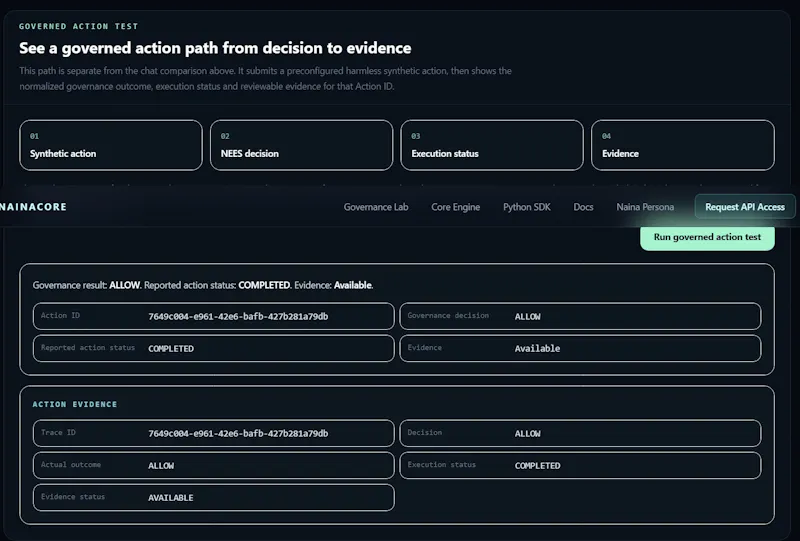Click the Governance result summary line
The width and height of the screenshot is (800, 541).
coord(203,285)
